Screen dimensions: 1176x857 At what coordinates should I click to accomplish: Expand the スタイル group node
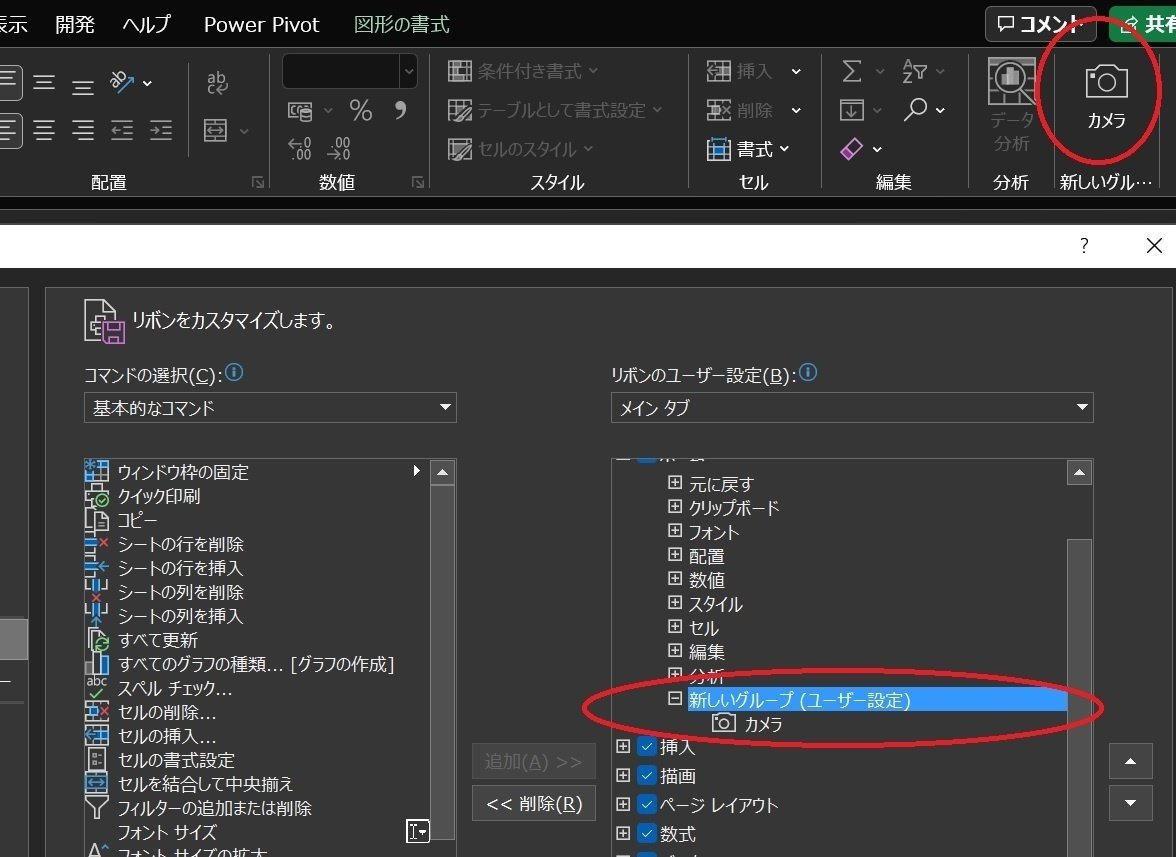[675, 603]
